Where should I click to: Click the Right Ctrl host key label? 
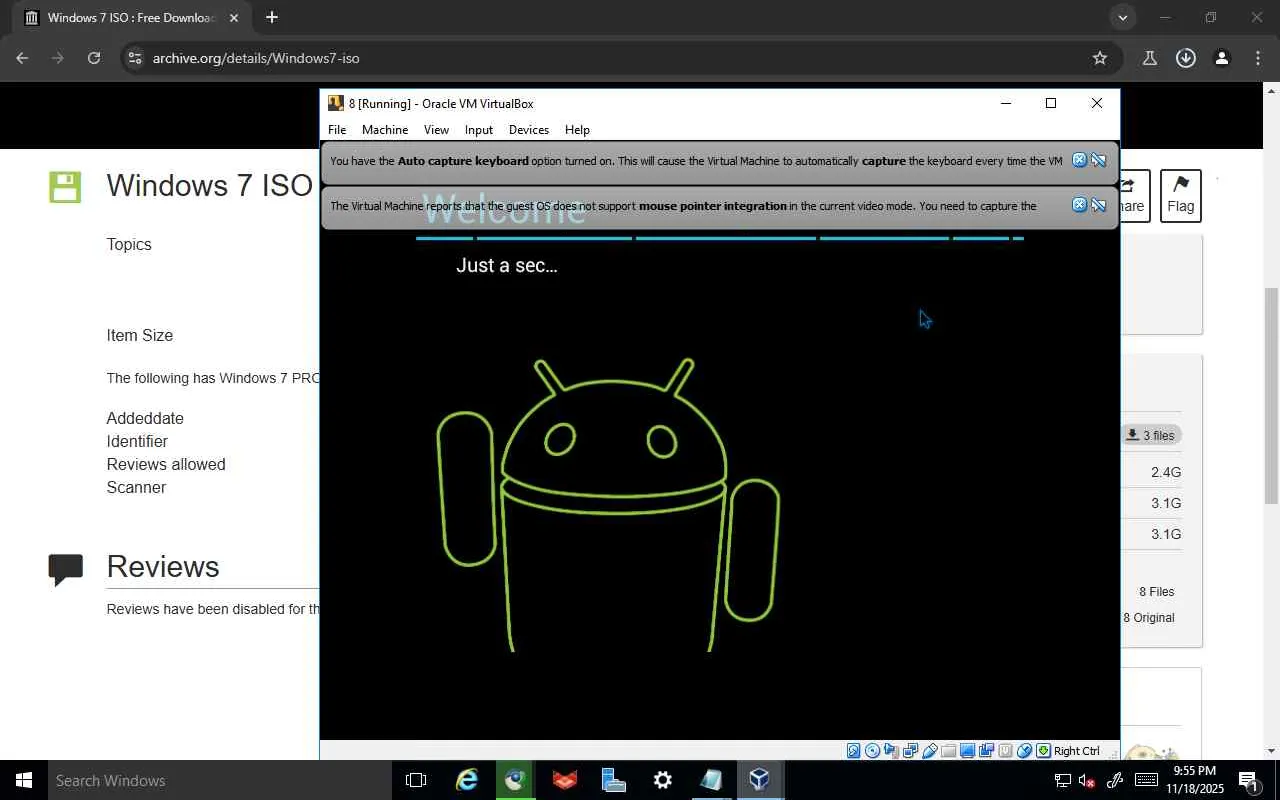tap(1076, 751)
